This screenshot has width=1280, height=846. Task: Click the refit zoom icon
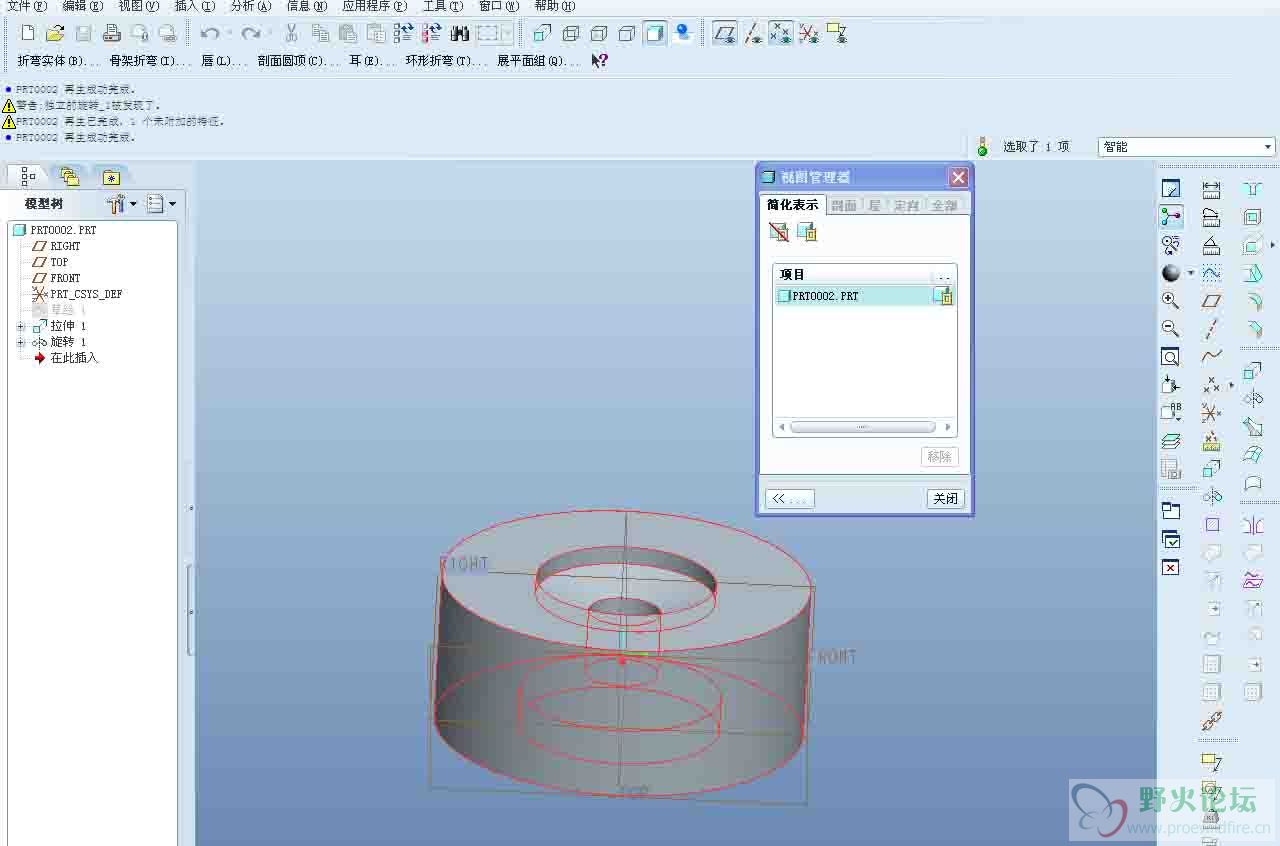pos(1171,356)
